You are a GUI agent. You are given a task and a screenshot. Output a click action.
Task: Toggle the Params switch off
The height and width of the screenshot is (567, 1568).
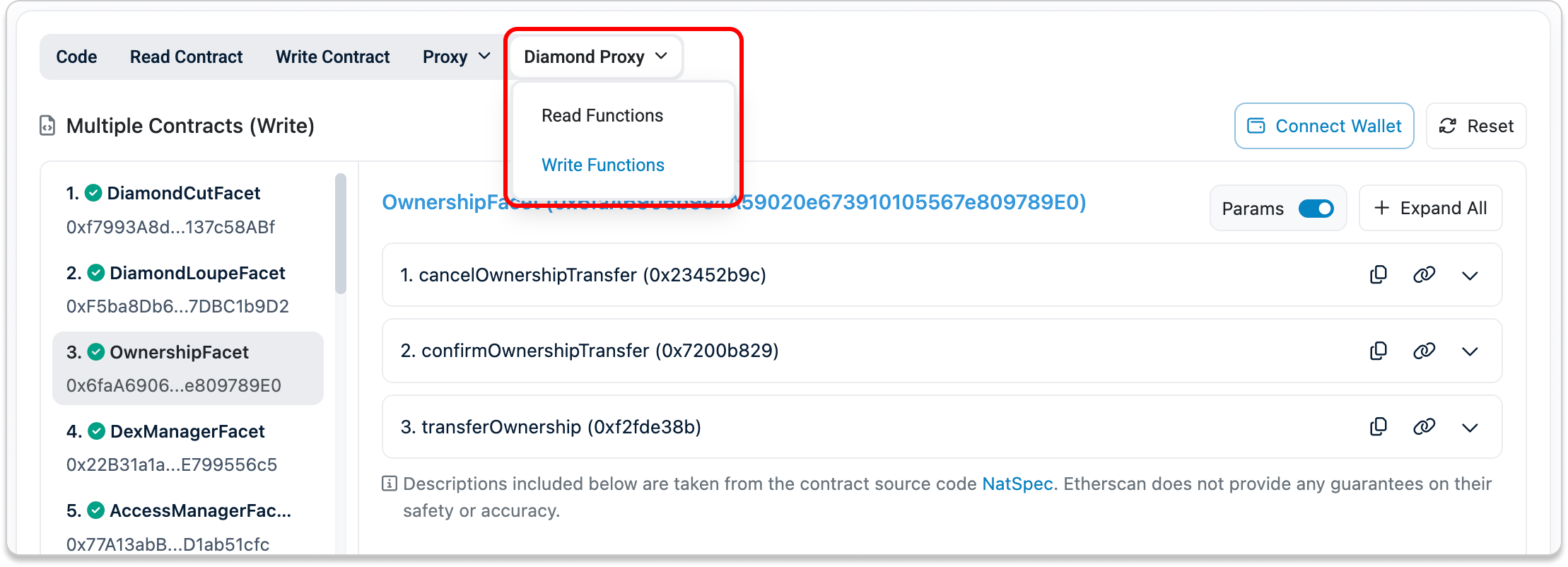click(1316, 209)
